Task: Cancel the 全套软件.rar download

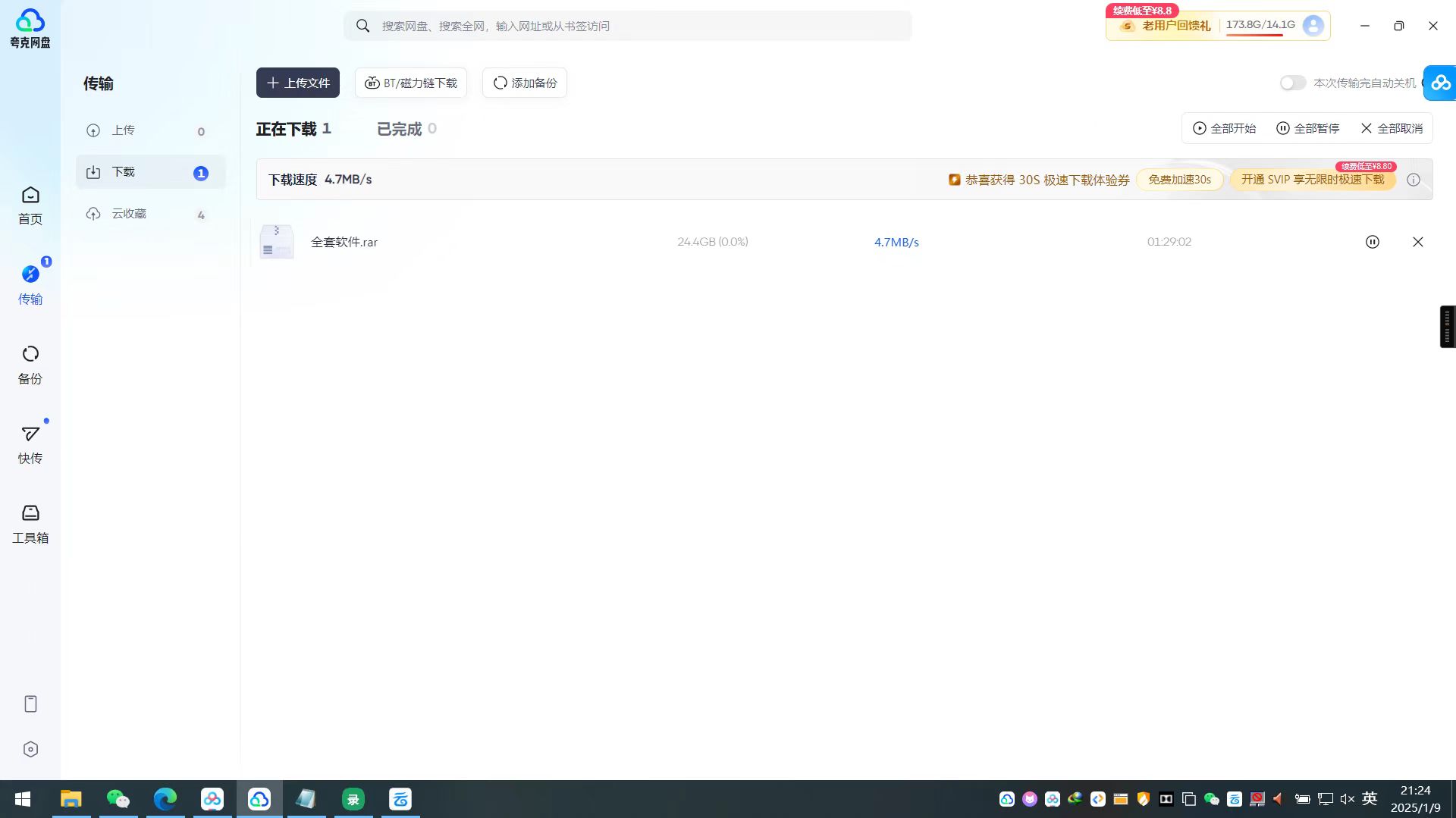Action: coord(1417,242)
